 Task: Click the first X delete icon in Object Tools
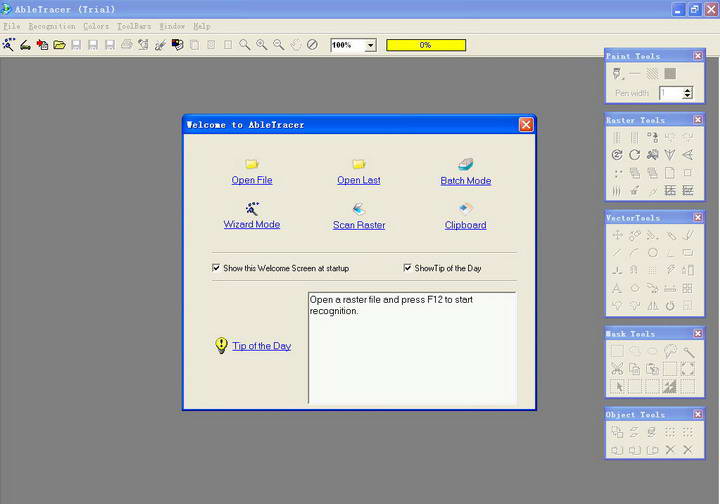coord(670,450)
